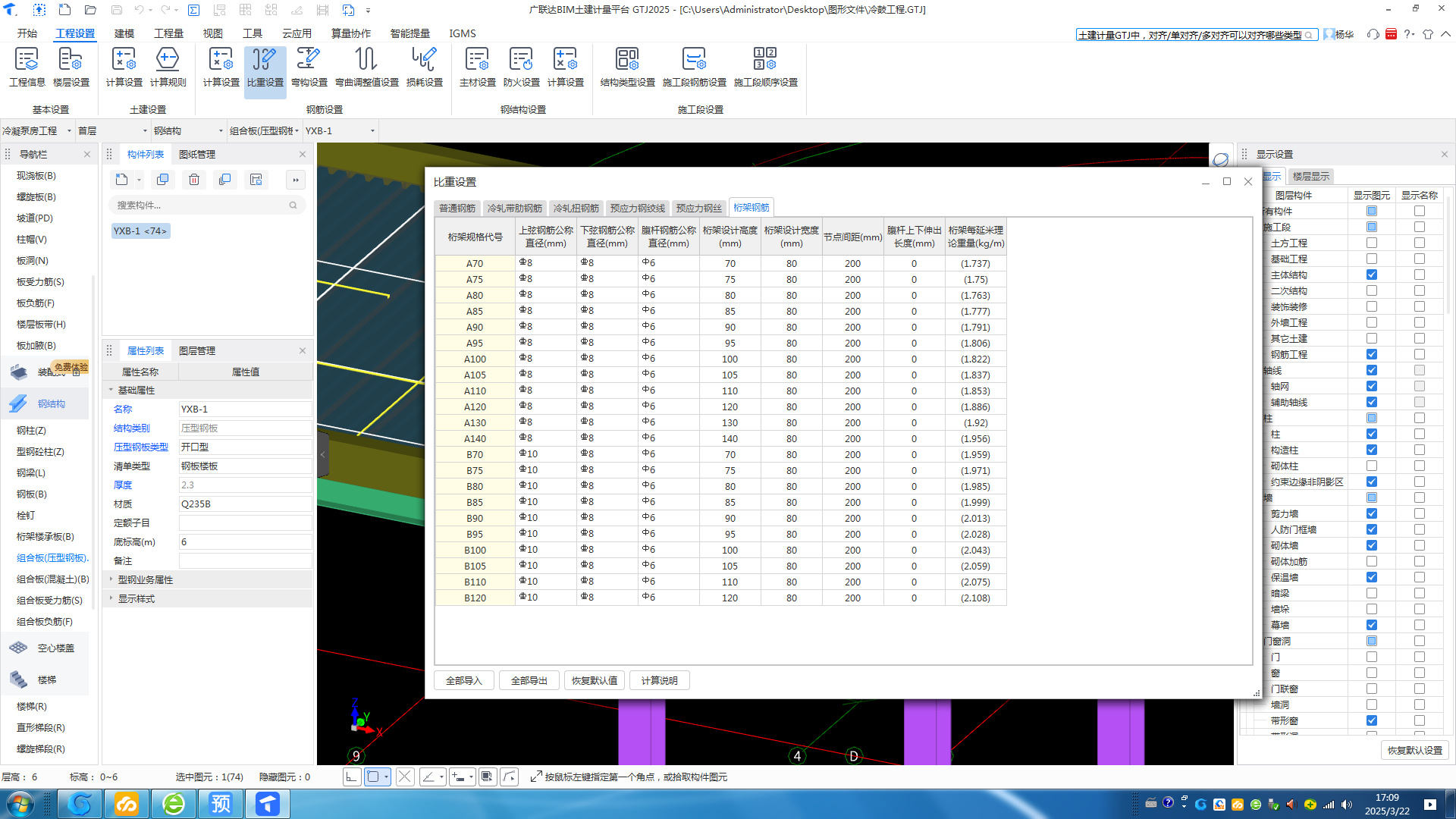Image resolution: width=1456 pixels, height=819 pixels.
Task: Toggle 带形窗 display checkbox
Action: [1372, 720]
